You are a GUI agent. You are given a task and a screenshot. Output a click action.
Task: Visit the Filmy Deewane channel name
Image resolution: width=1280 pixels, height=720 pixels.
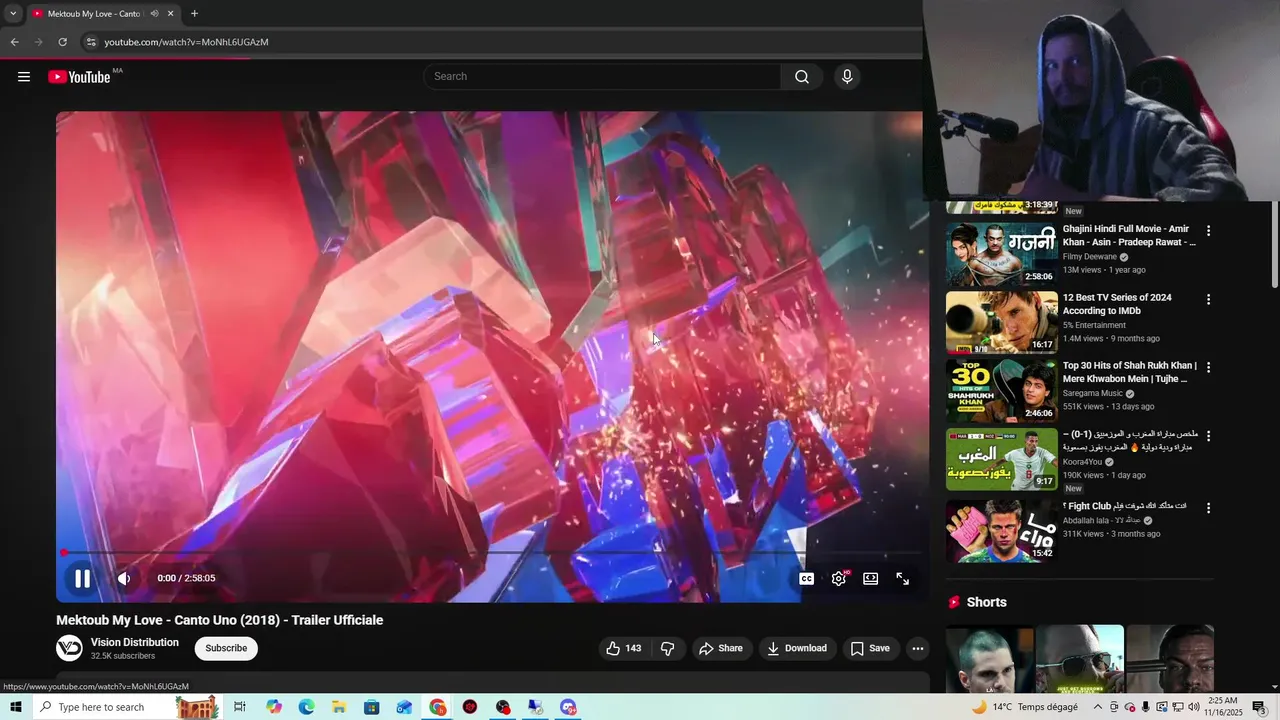coord(1090,257)
